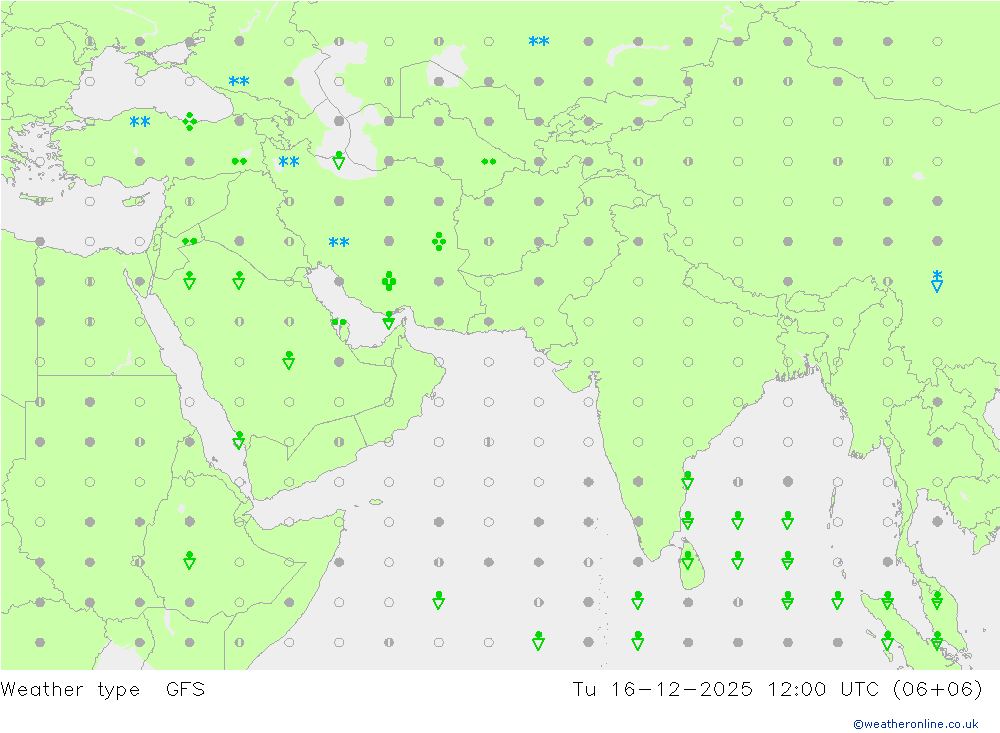Select the 'GFS' model label
Viewport: 1000px width, 733px height.
point(185,689)
